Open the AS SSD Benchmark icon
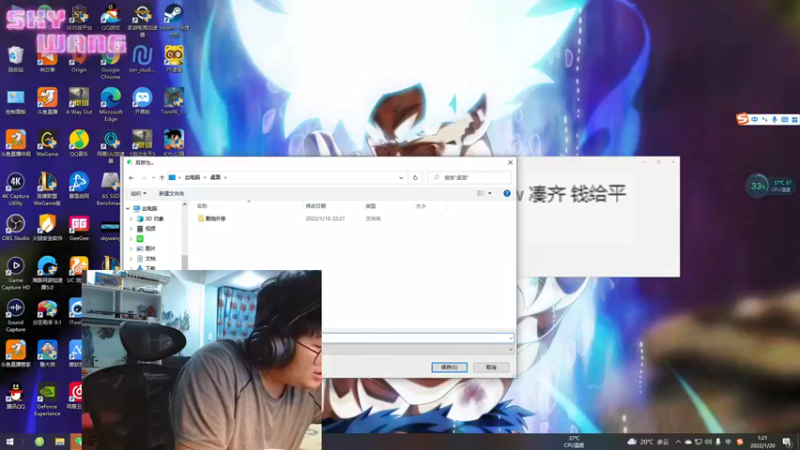Viewport: 800px width, 450px height. 110,189
